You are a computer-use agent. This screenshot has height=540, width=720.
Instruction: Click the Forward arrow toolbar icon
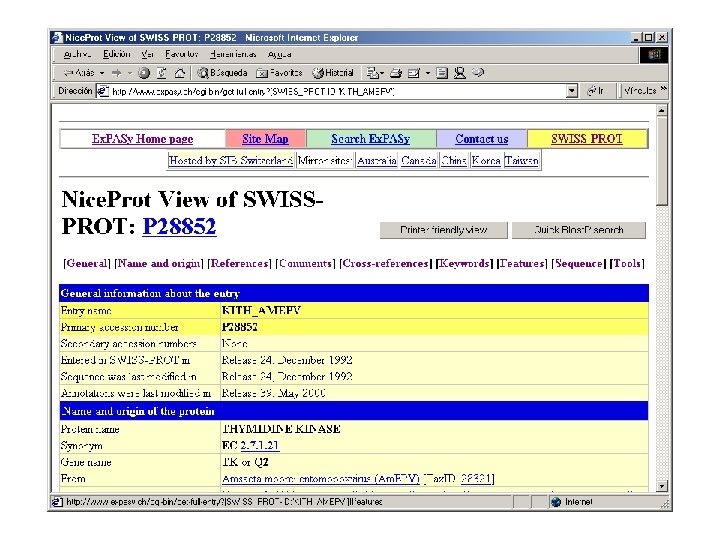pos(117,73)
